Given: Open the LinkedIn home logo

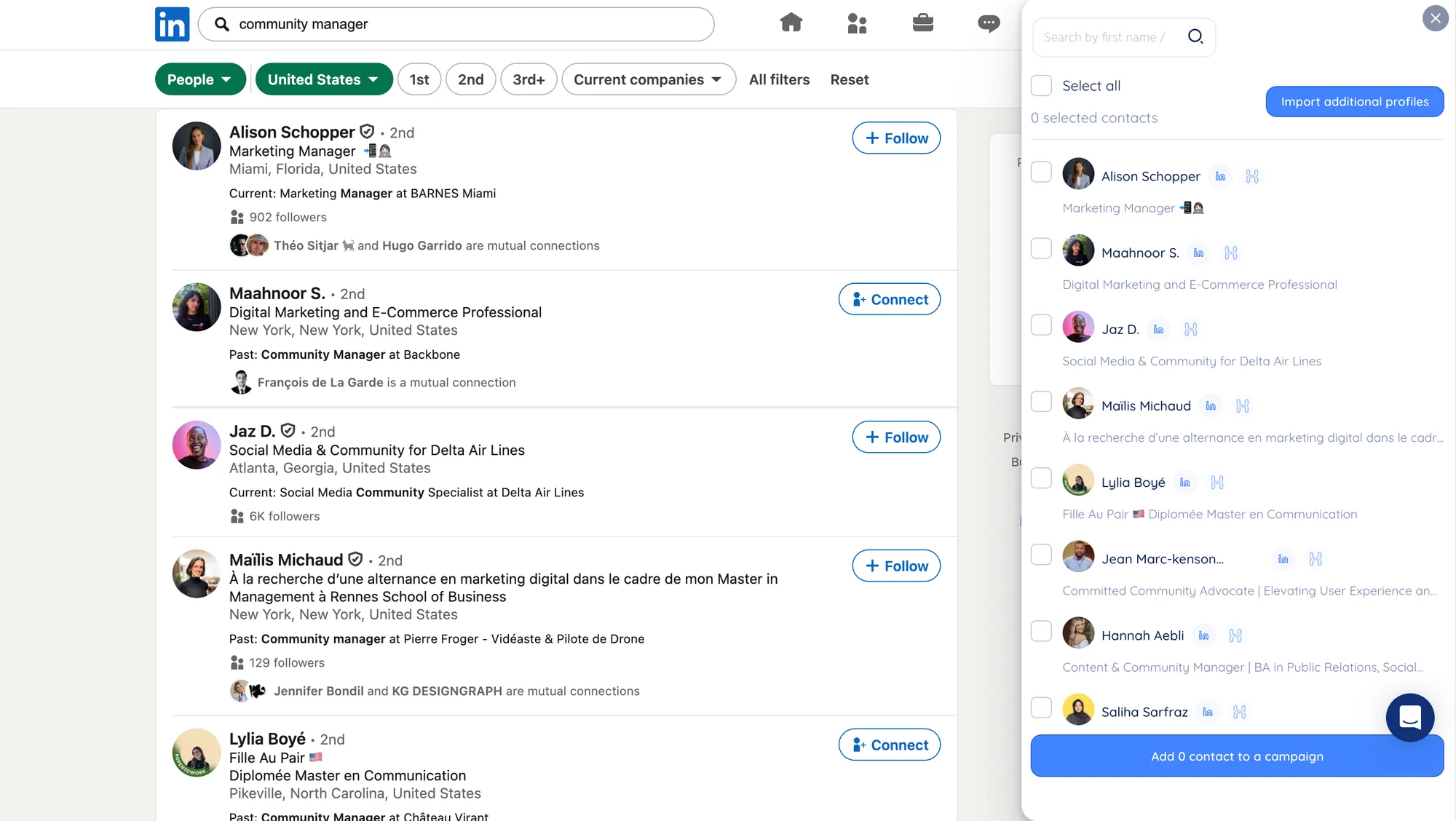Looking at the screenshot, I should coord(172,24).
